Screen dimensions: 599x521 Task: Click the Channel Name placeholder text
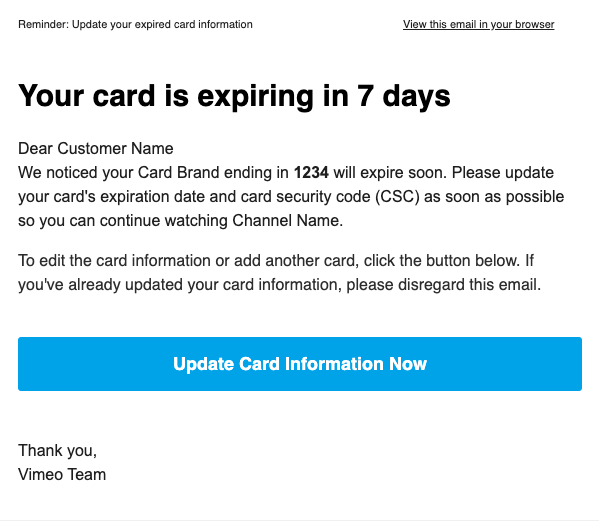(x=287, y=220)
